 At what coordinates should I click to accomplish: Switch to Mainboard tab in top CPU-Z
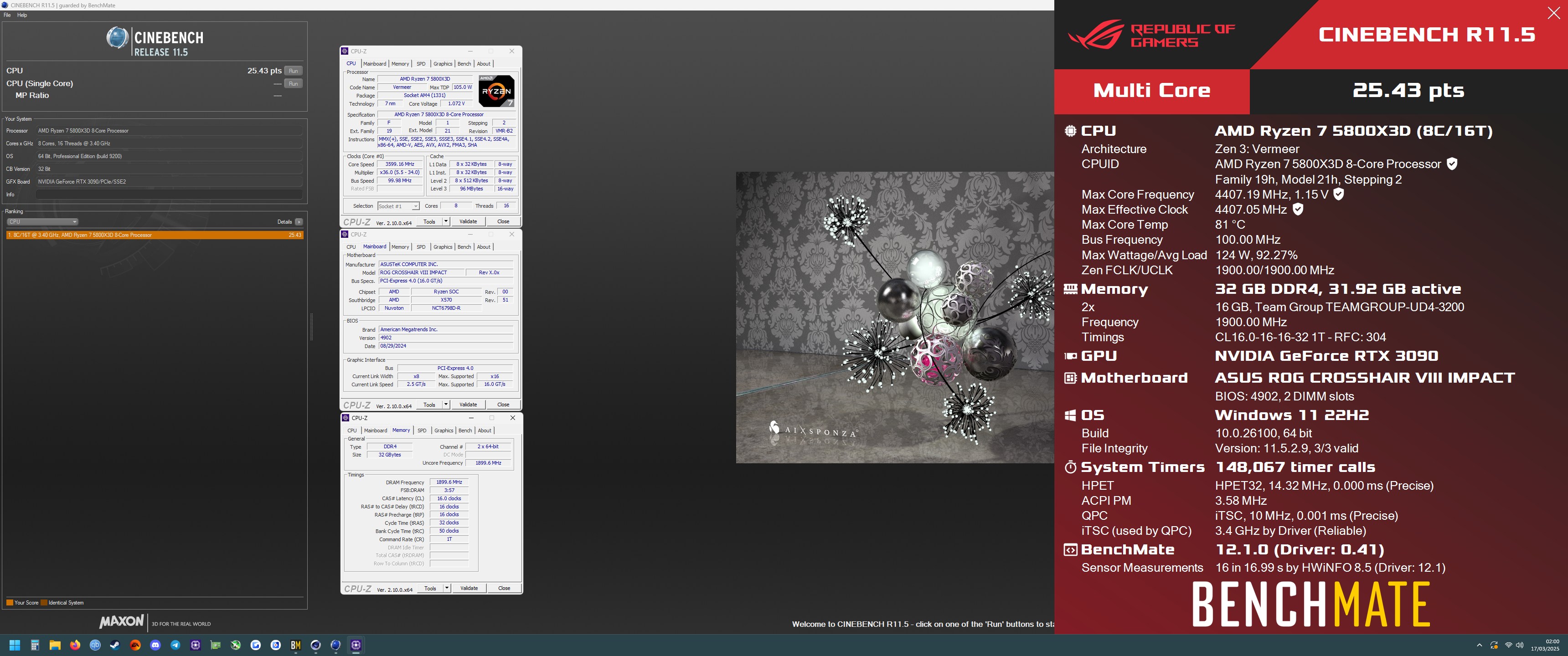374,64
